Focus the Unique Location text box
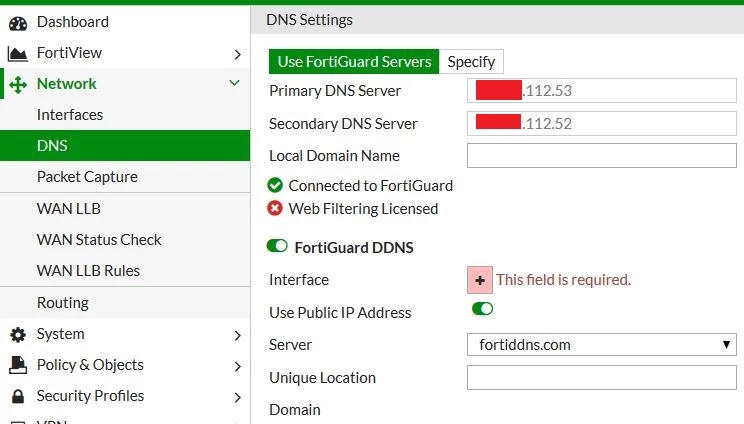The width and height of the screenshot is (744, 424). pyautogui.click(x=602, y=378)
